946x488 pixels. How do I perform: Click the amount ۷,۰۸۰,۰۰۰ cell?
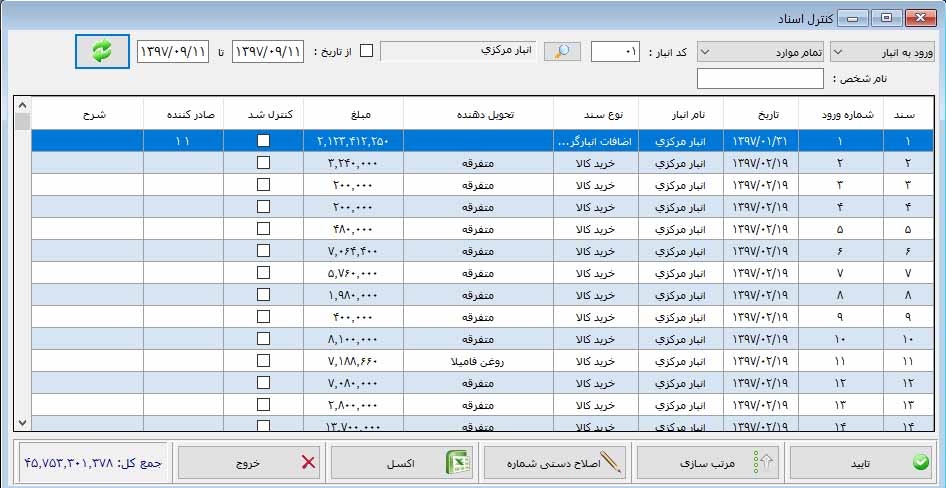coord(353,383)
